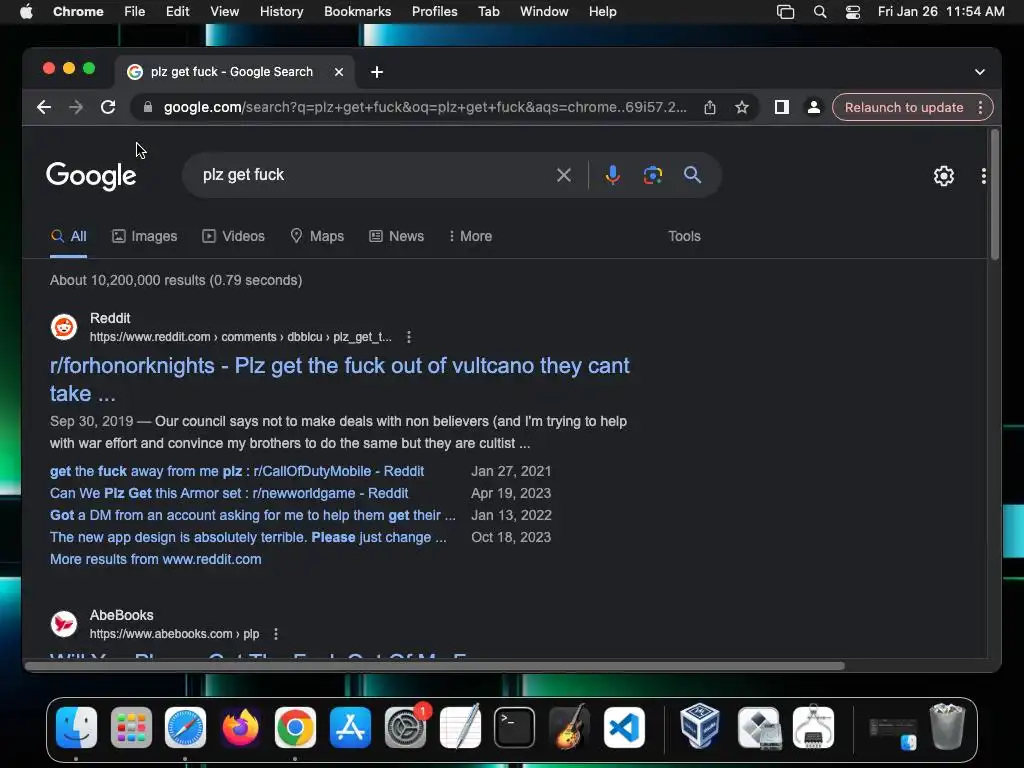Open macOS Control Center icon

(853, 12)
